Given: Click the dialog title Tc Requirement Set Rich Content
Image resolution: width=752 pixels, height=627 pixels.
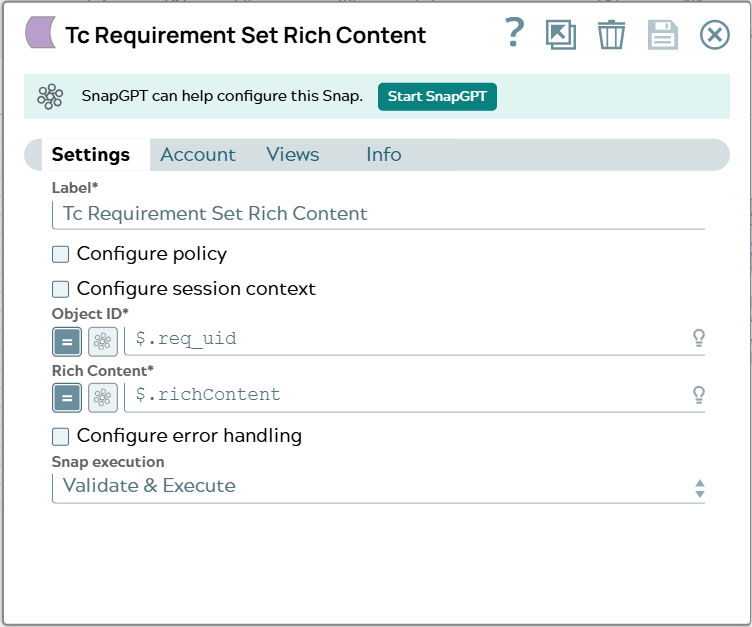Looking at the screenshot, I should [246, 35].
